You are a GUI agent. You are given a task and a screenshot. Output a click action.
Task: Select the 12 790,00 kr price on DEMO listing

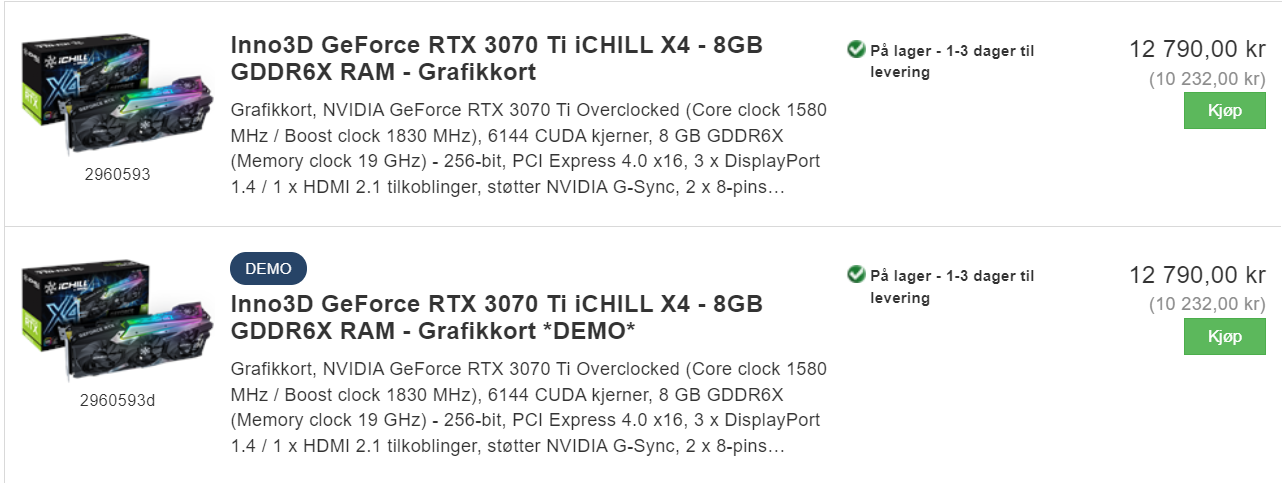[x=1197, y=275]
